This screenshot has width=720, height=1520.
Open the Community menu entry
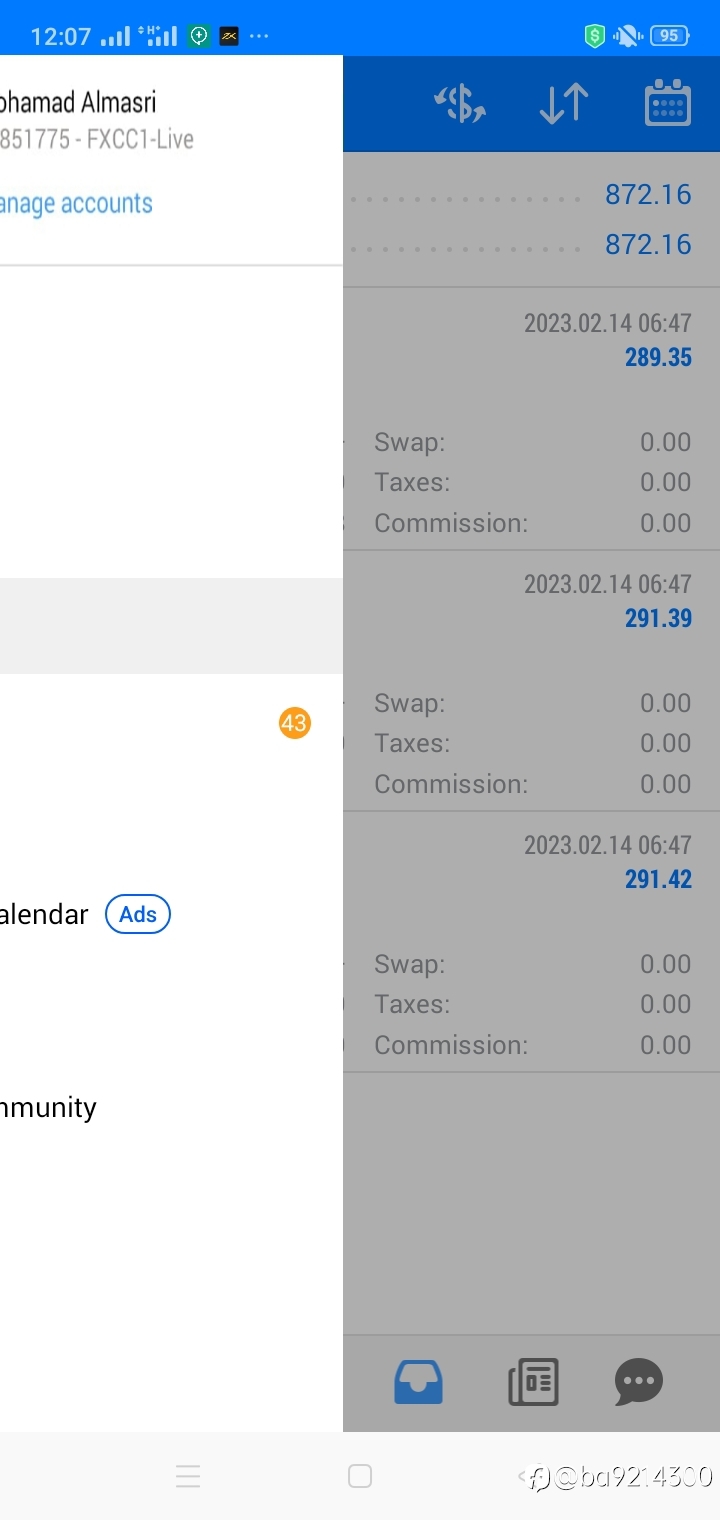48,1108
